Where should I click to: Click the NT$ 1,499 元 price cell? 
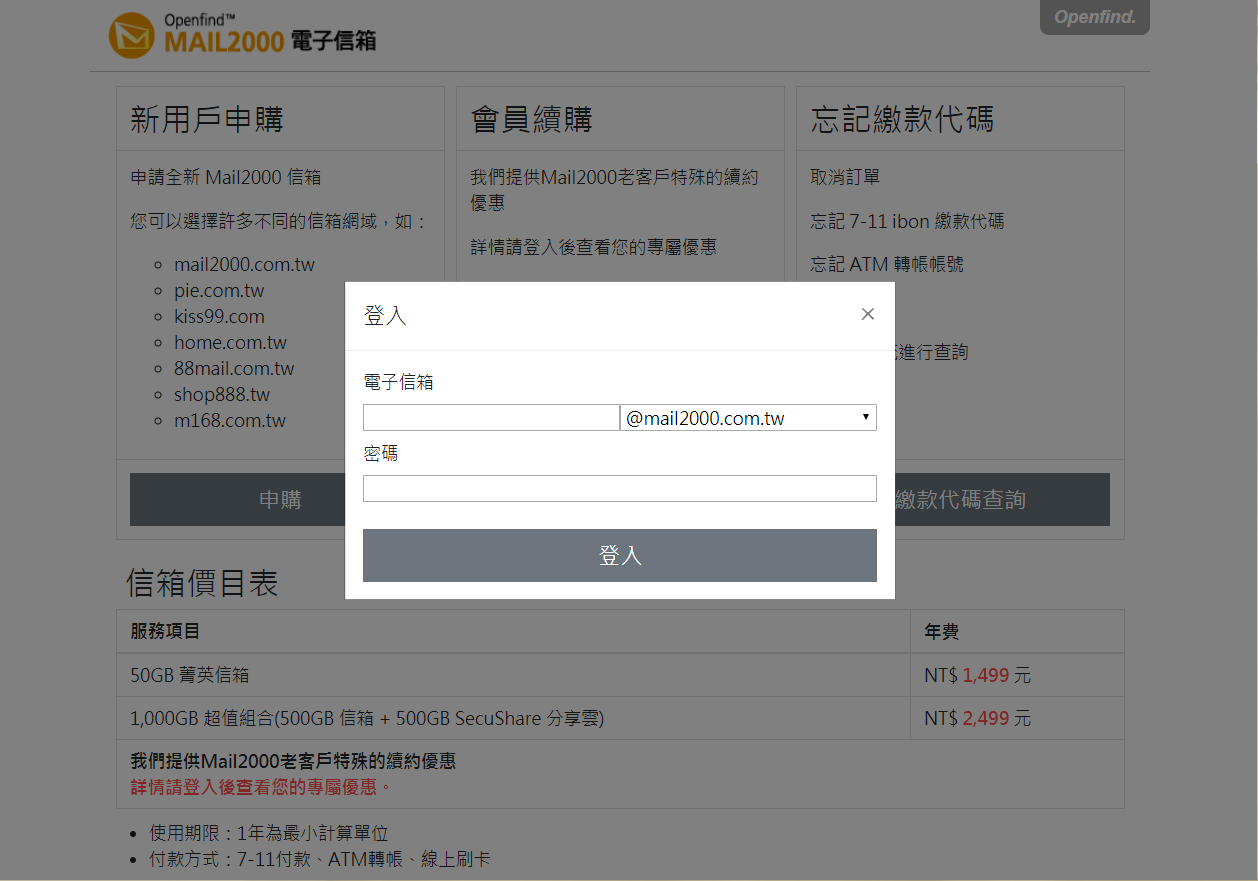tap(1017, 675)
